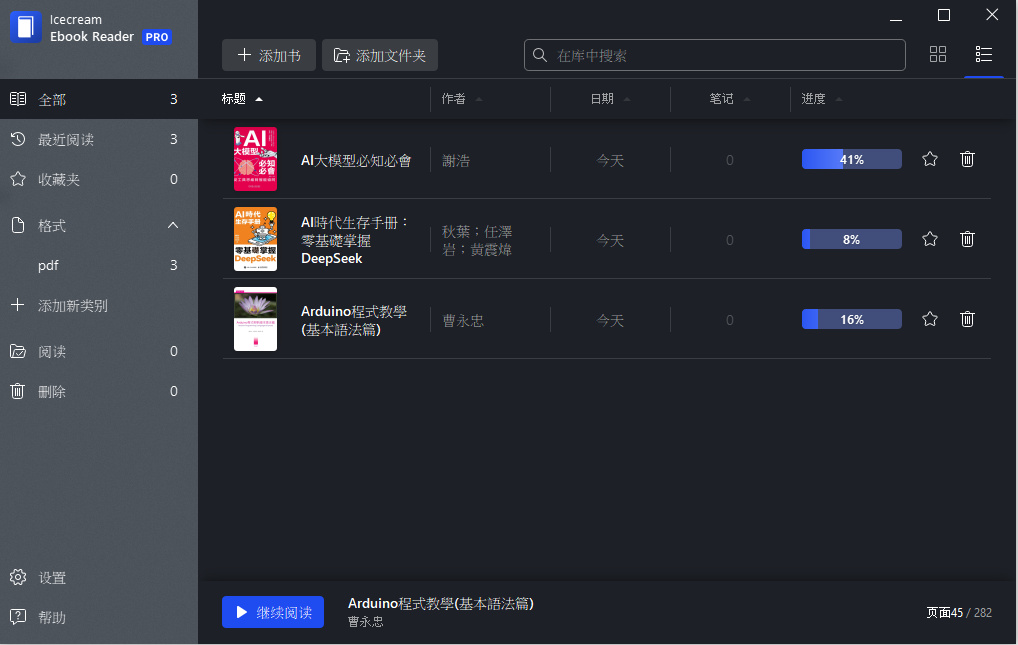Switch to list view layout
This screenshot has height=645, width=1018.
pos(984,55)
